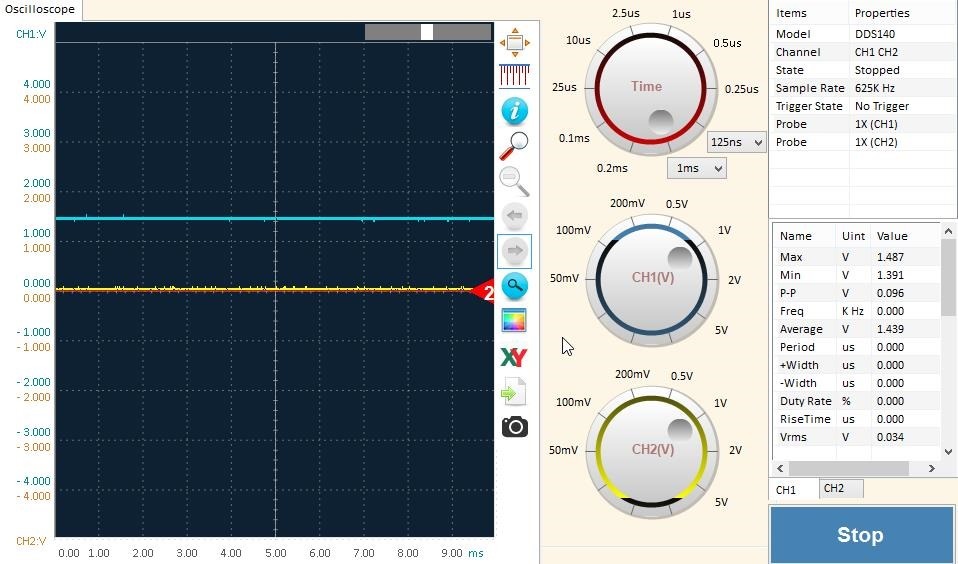Set CH1 voltage to the 2V mark

734,281
